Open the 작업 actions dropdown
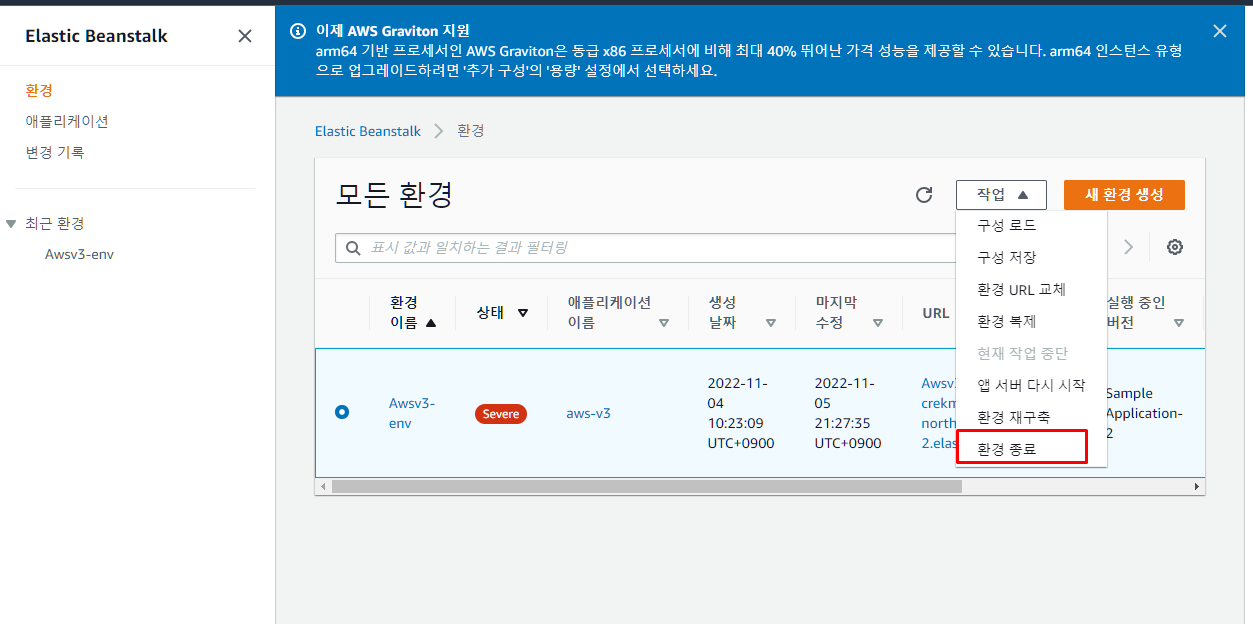This screenshot has height=624, width=1253. (x=1001, y=195)
